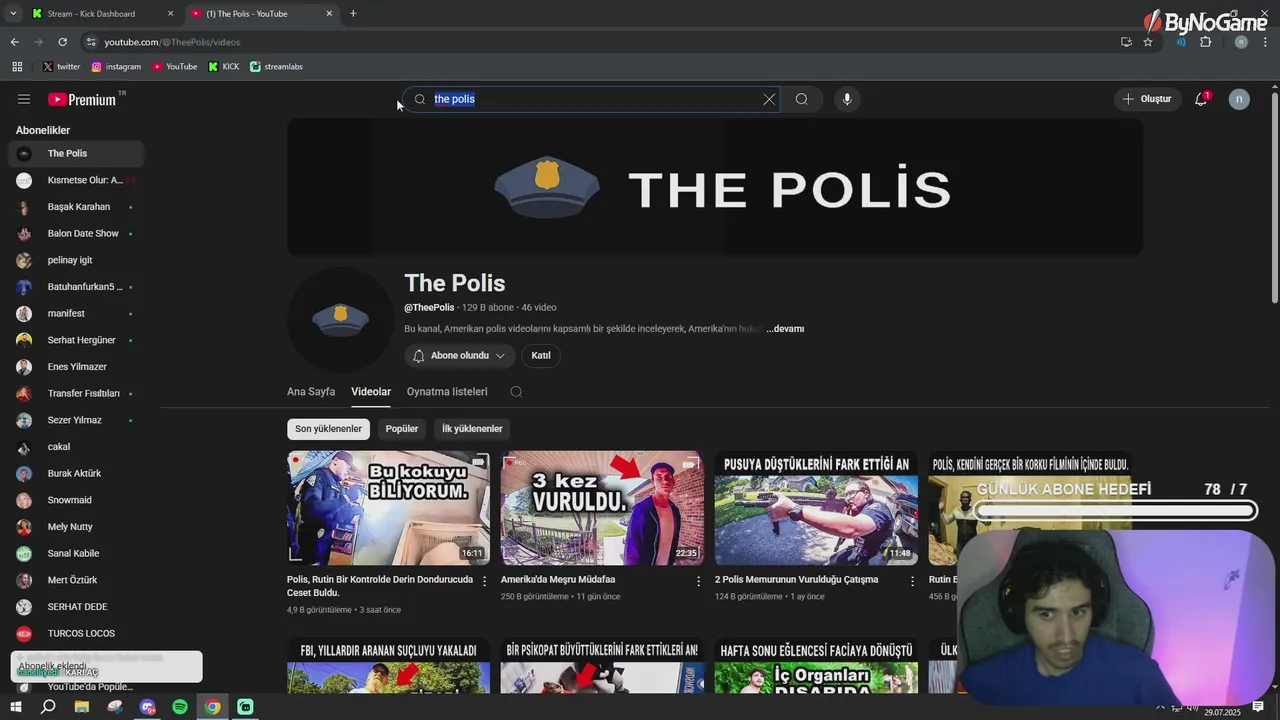Open manifest channel in sidebar
The height and width of the screenshot is (720, 1280).
click(x=76, y=314)
